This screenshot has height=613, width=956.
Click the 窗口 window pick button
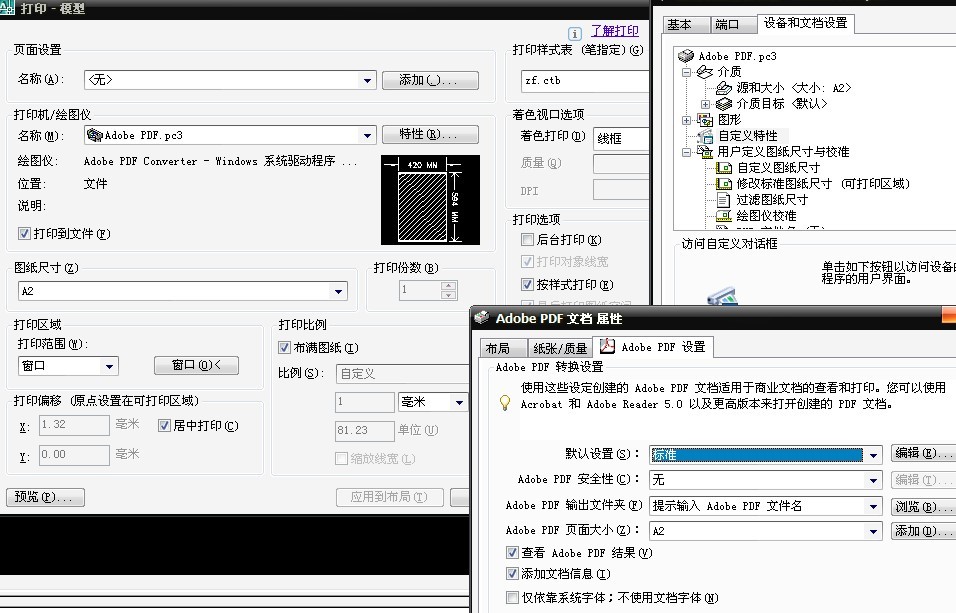pyautogui.click(x=196, y=365)
